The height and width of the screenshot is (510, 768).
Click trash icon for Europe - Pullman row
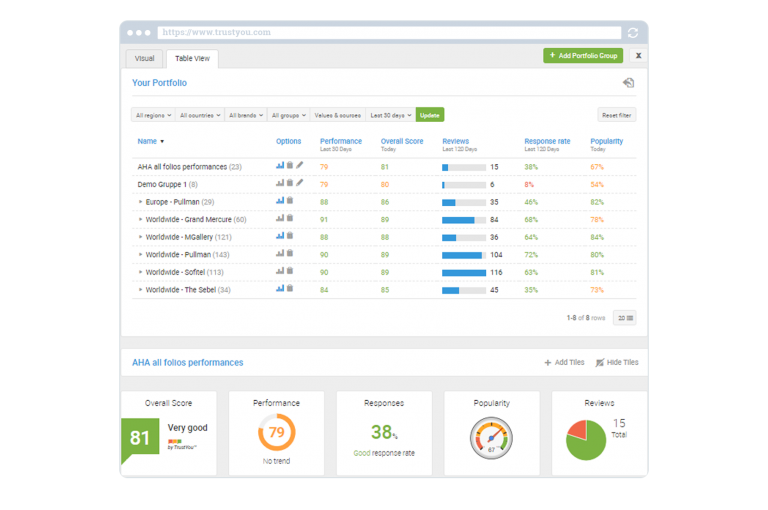coord(290,201)
